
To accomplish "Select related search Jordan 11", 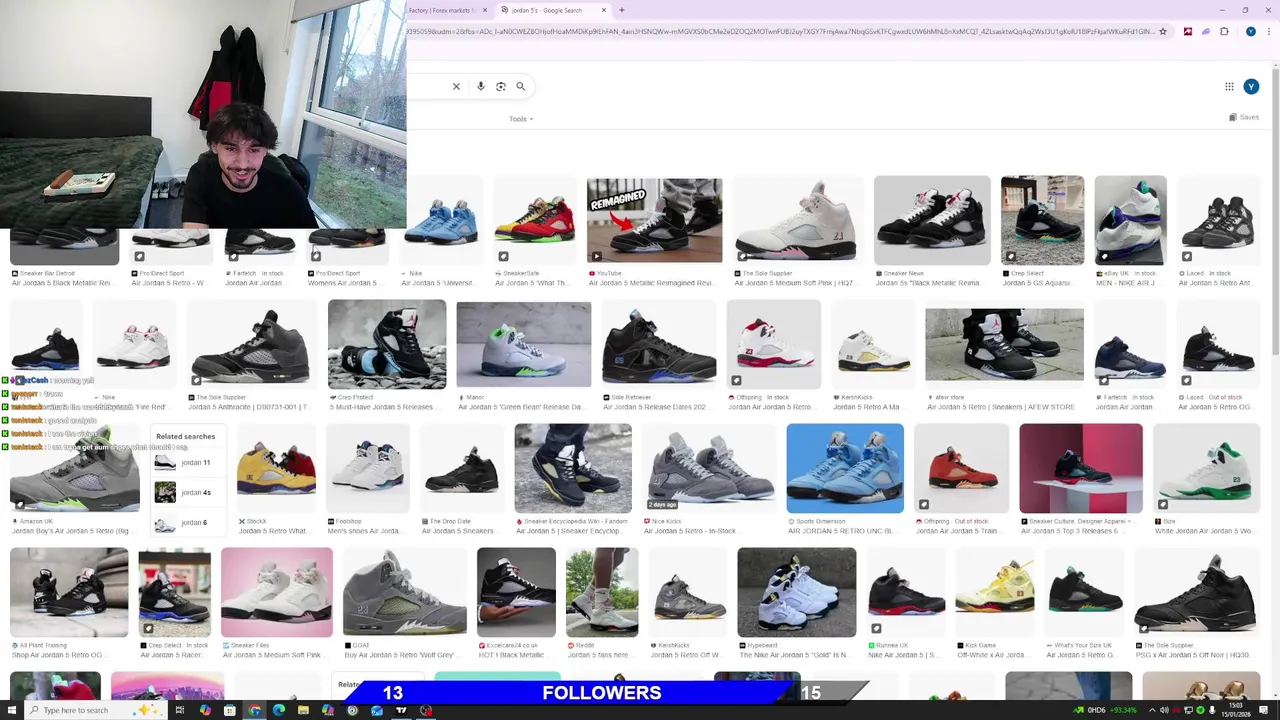I will 186,462.
